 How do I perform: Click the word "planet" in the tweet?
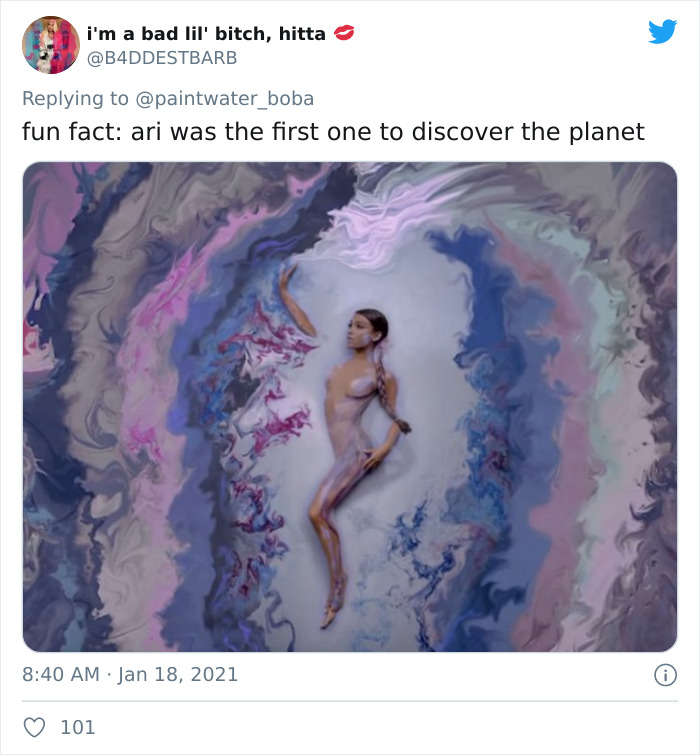pos(604,131)
